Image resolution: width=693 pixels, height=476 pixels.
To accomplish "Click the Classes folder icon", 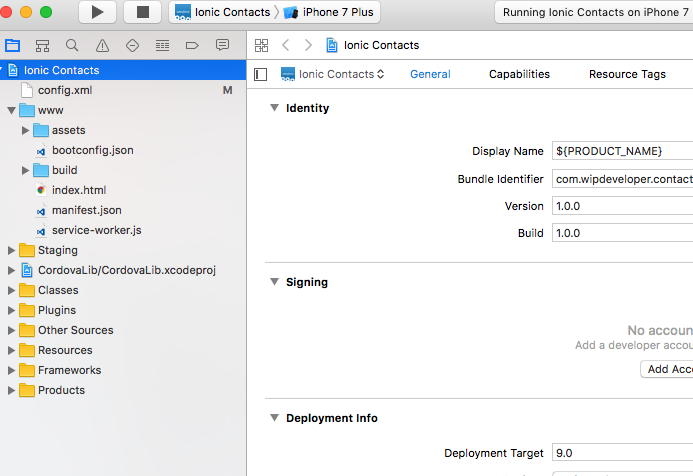I will coord(27,290).
